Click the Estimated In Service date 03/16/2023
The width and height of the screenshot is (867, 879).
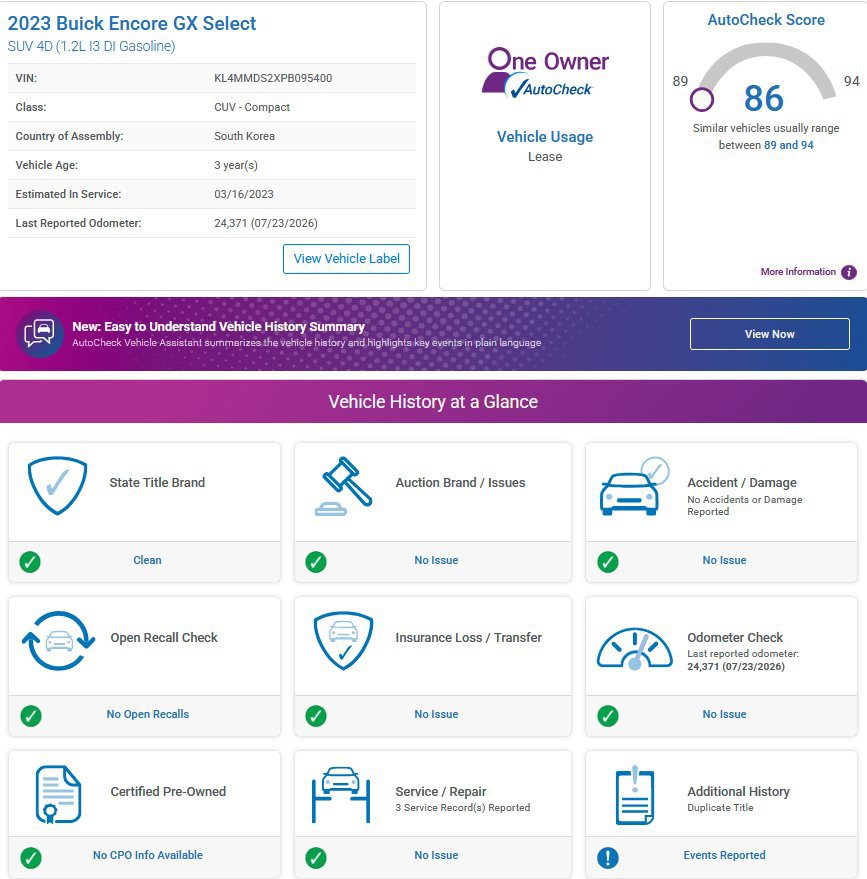tap(244, 194)
